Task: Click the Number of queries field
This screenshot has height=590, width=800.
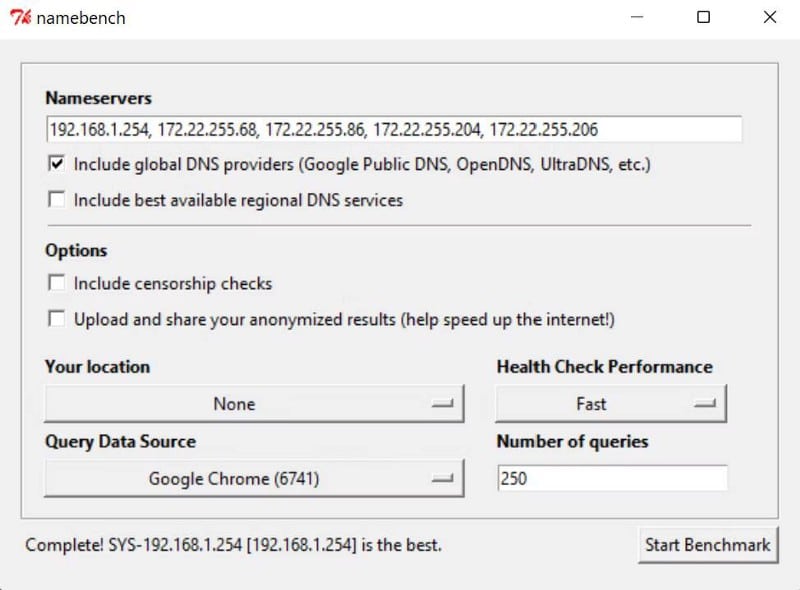Action: point(612,478)
